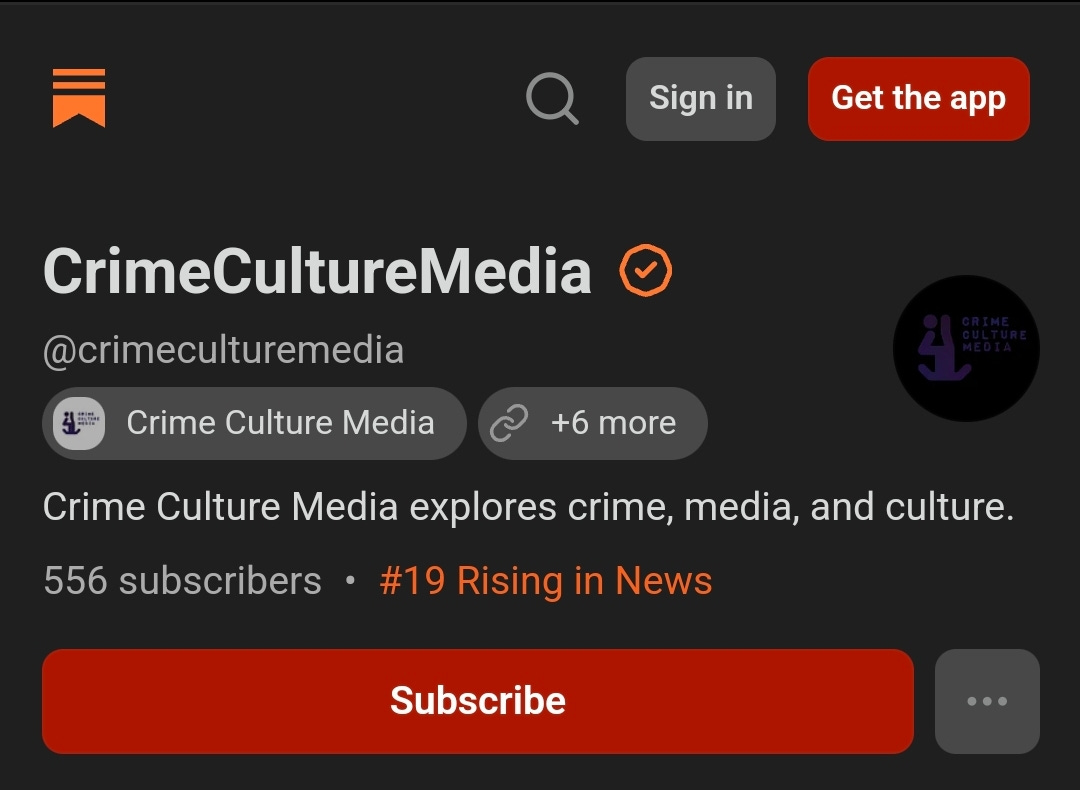Open the Crime Culture Media publication chip
The image size is (1080, 790).
[x=254, y=423]
